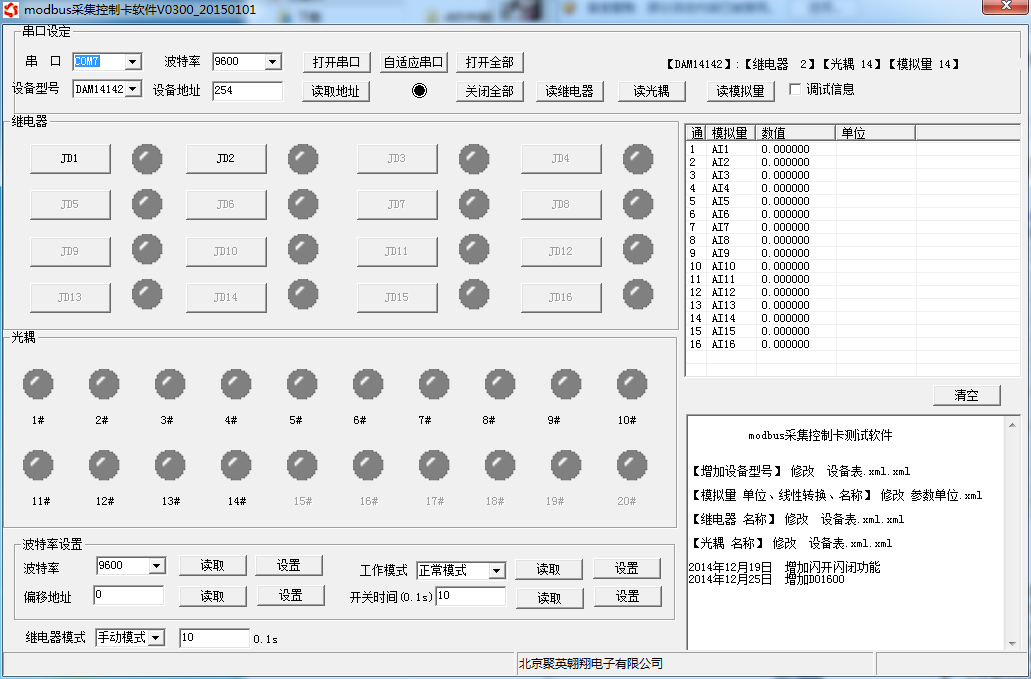The image size is (1031, 679).
Task: Click the indicator knob beside the JD2 relay
Action: [302, 158]
